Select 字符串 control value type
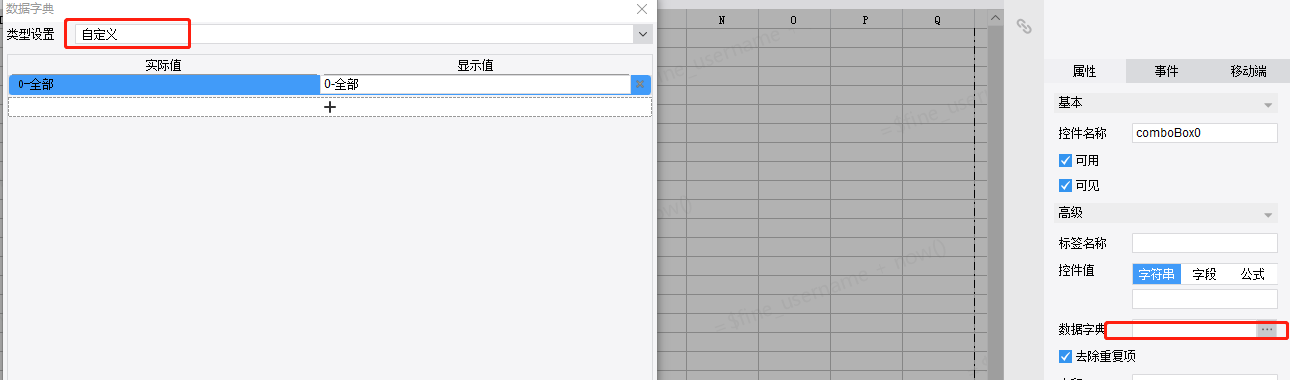The height and width of the screenshot is (380, 1290). click(x=1157, y=274)
